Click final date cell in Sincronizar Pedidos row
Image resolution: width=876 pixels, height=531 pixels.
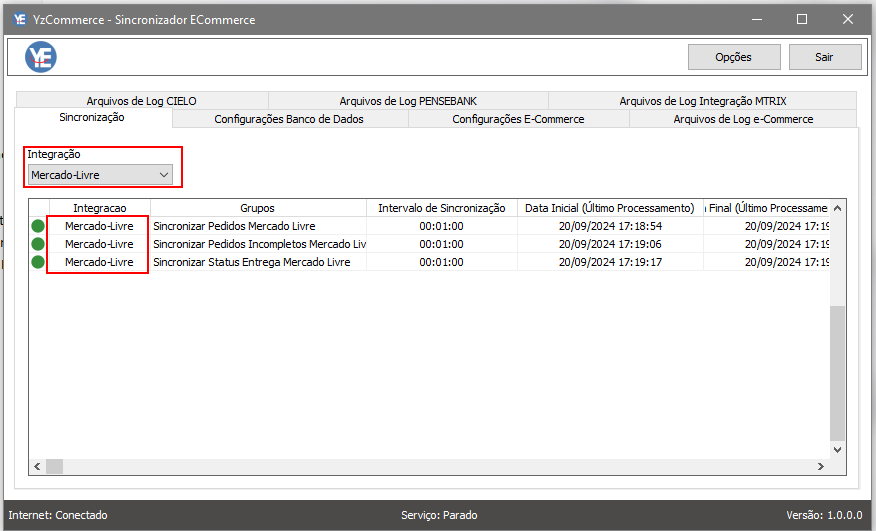766,226
